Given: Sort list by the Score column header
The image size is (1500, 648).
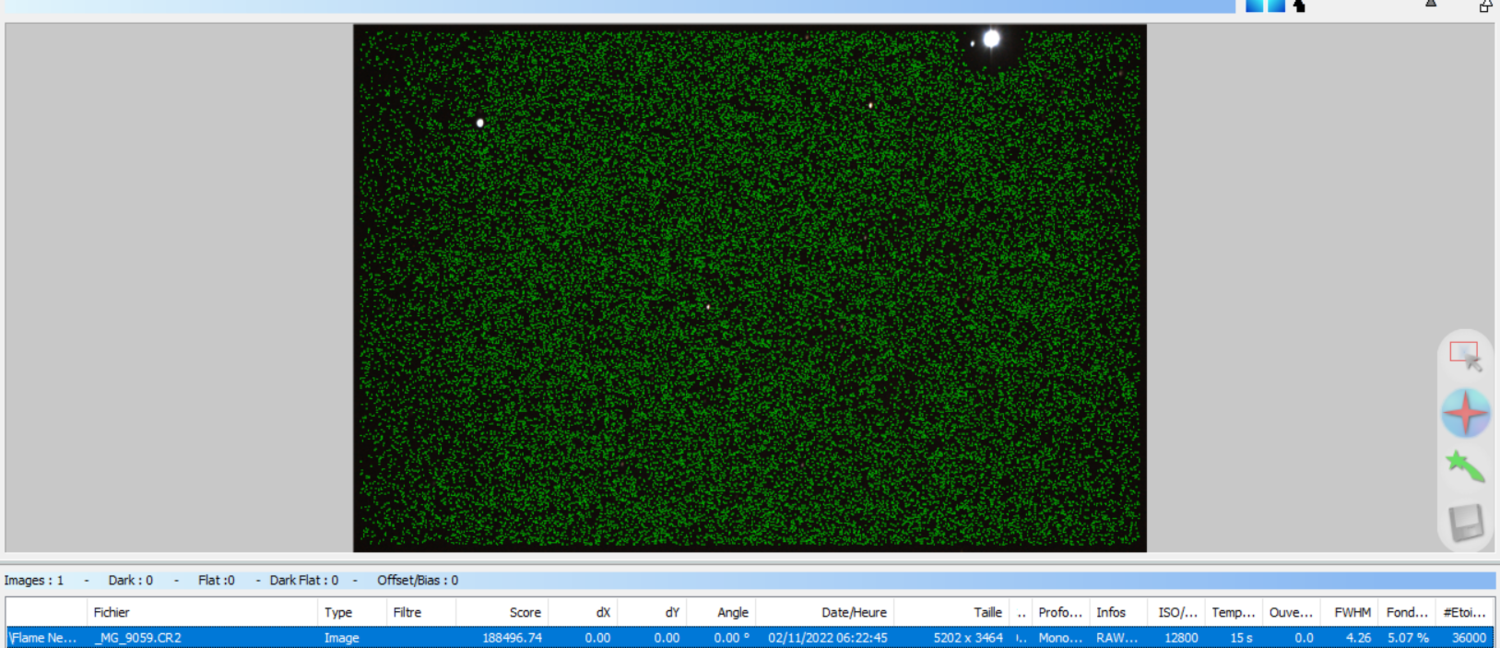Looking at the screenshot, I should (502, 612).
